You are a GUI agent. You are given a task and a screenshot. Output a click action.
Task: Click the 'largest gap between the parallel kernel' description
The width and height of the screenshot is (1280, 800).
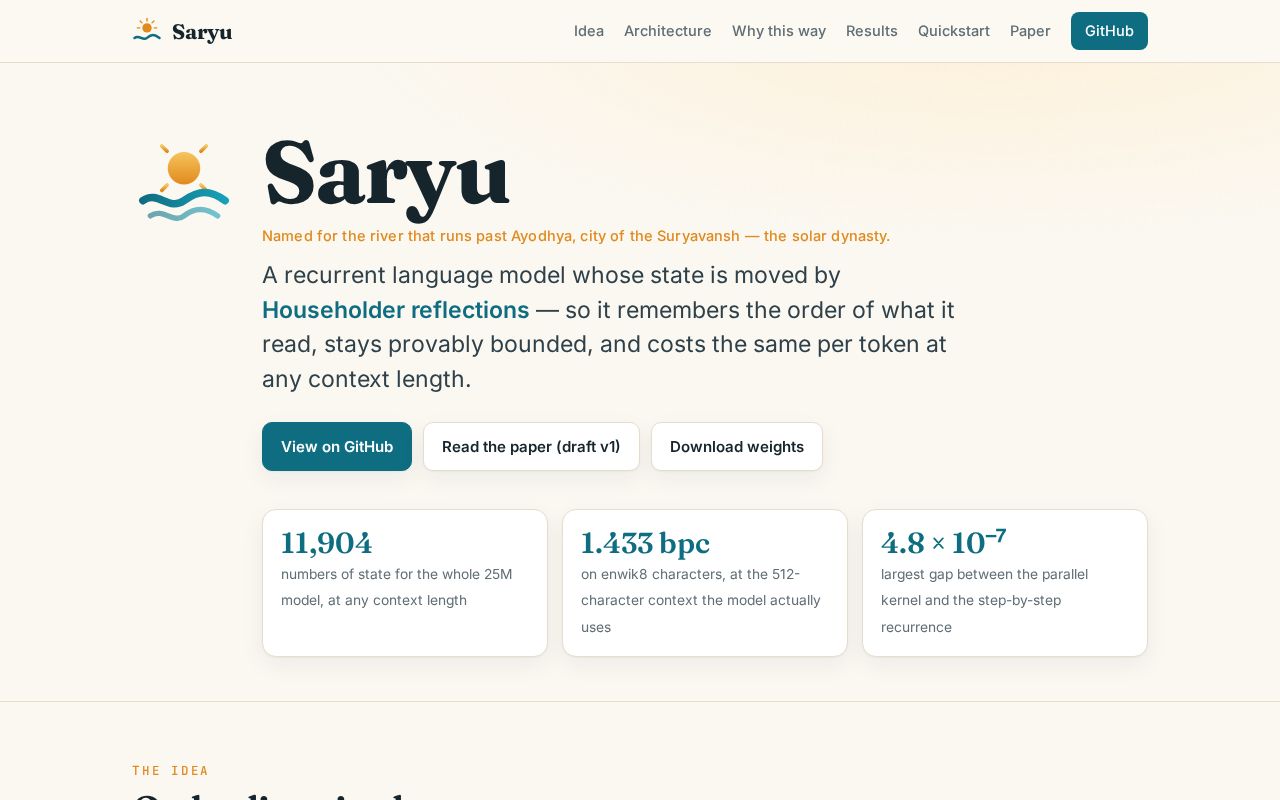click(985, 600)
